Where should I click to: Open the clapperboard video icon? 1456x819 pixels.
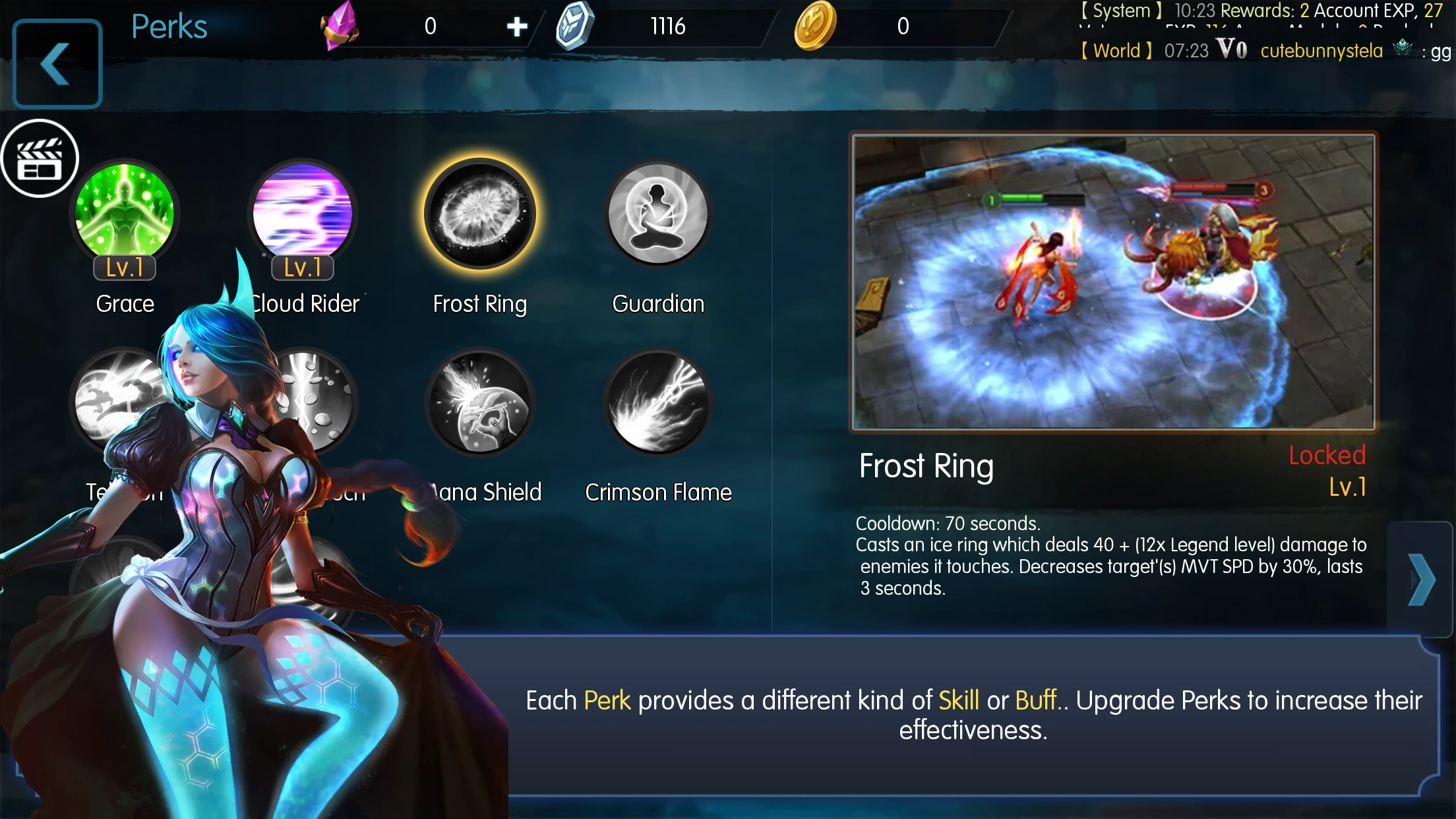[x=40, y=158]
